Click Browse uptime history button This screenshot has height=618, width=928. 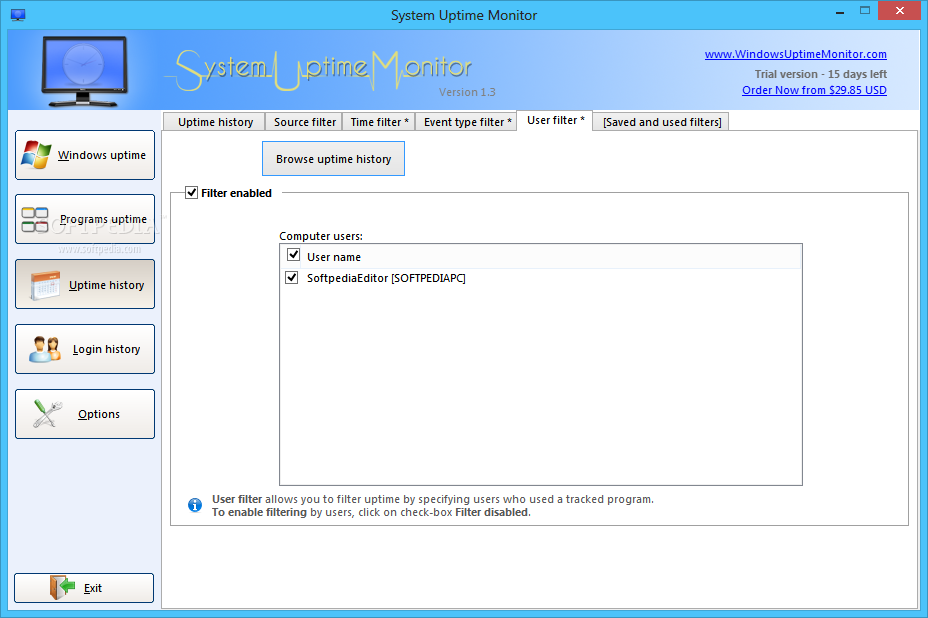click(333, 159)
